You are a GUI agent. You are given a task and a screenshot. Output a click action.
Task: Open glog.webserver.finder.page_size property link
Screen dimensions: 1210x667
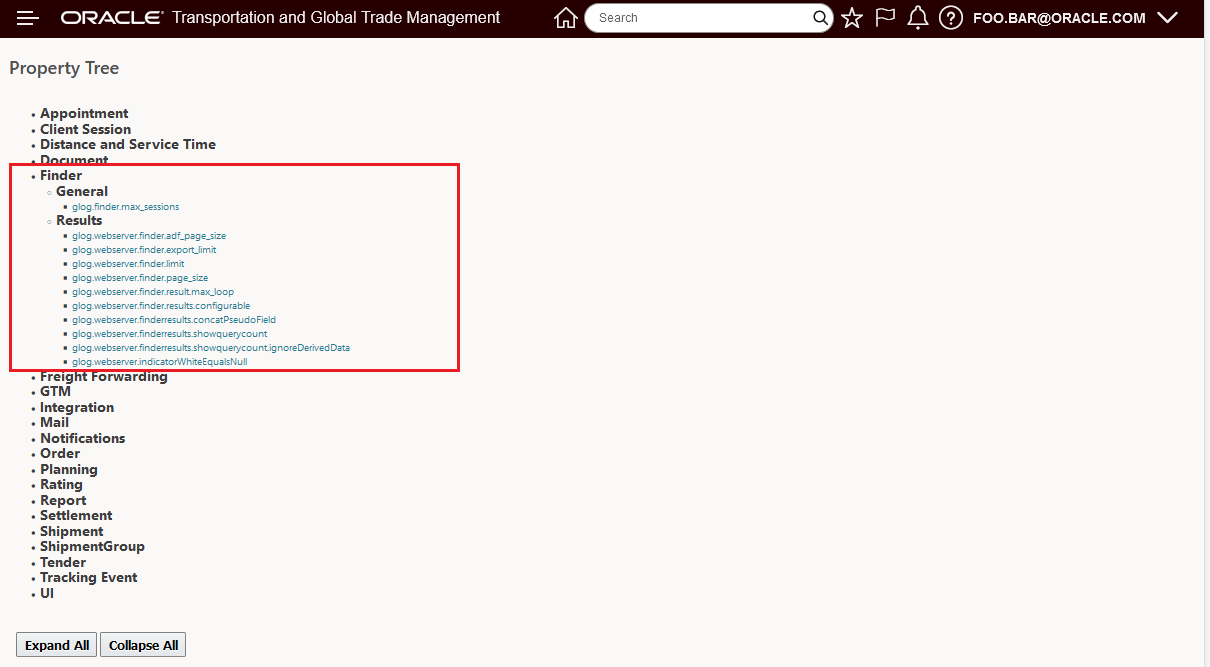coord(140,278)
